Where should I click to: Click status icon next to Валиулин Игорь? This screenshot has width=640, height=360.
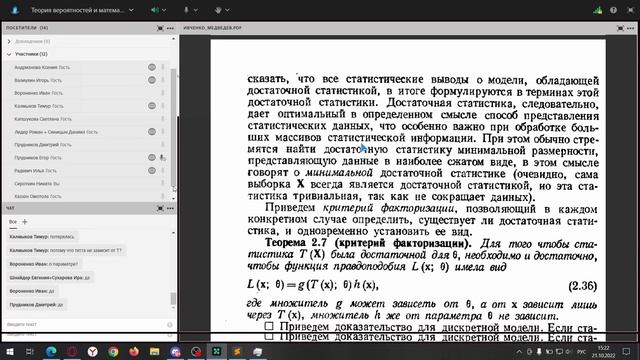152,80
